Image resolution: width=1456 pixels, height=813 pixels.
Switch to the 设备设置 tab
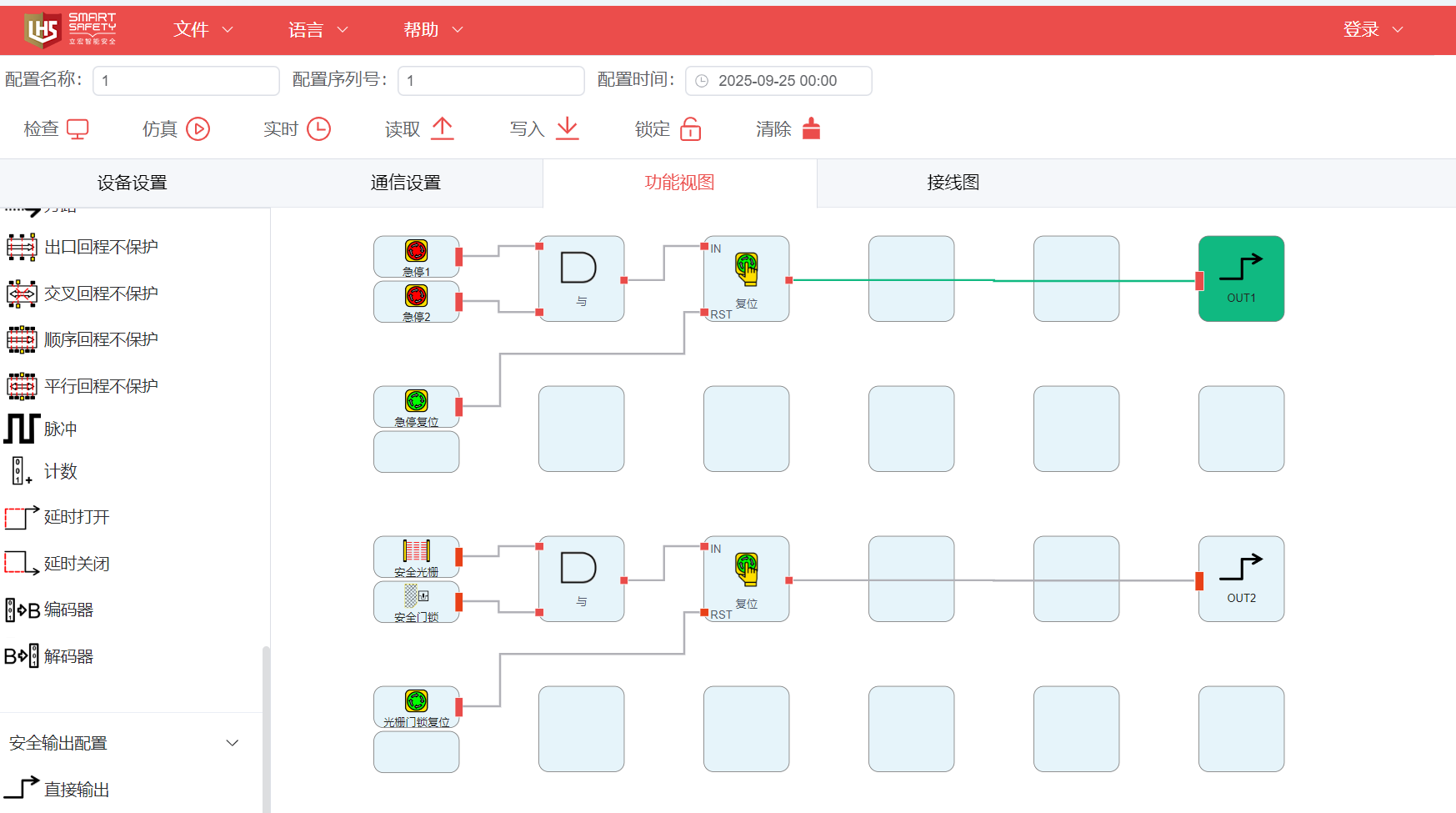click(133, 183)
